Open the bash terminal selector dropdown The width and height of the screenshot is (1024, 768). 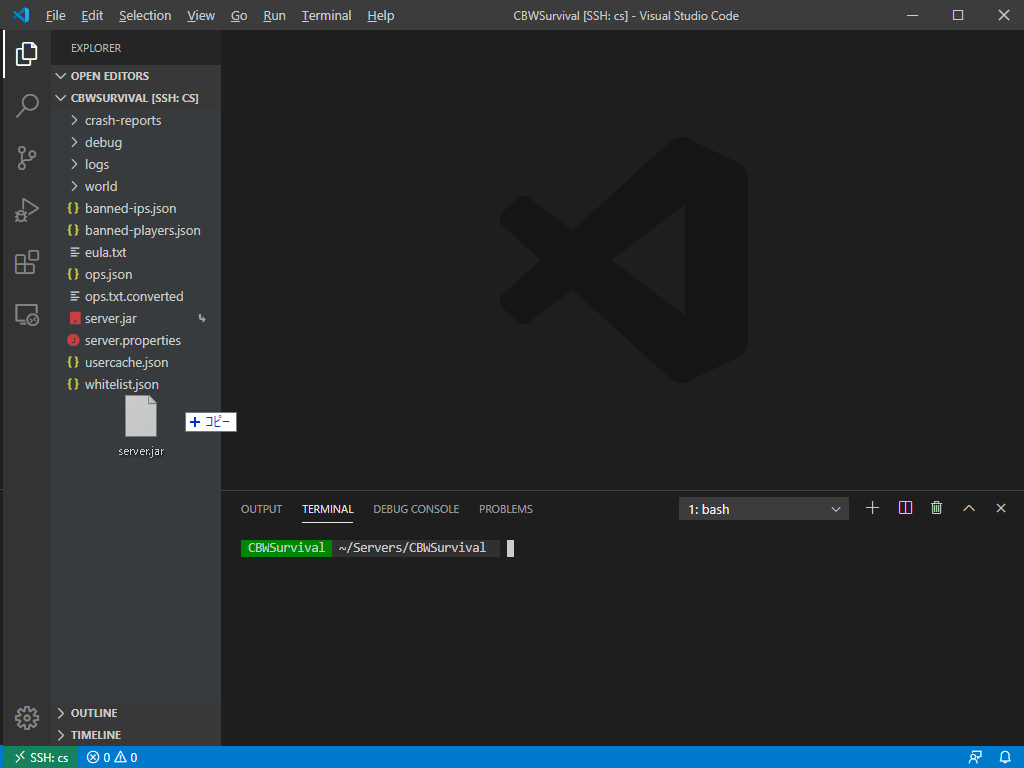click(x=764, y=509)
